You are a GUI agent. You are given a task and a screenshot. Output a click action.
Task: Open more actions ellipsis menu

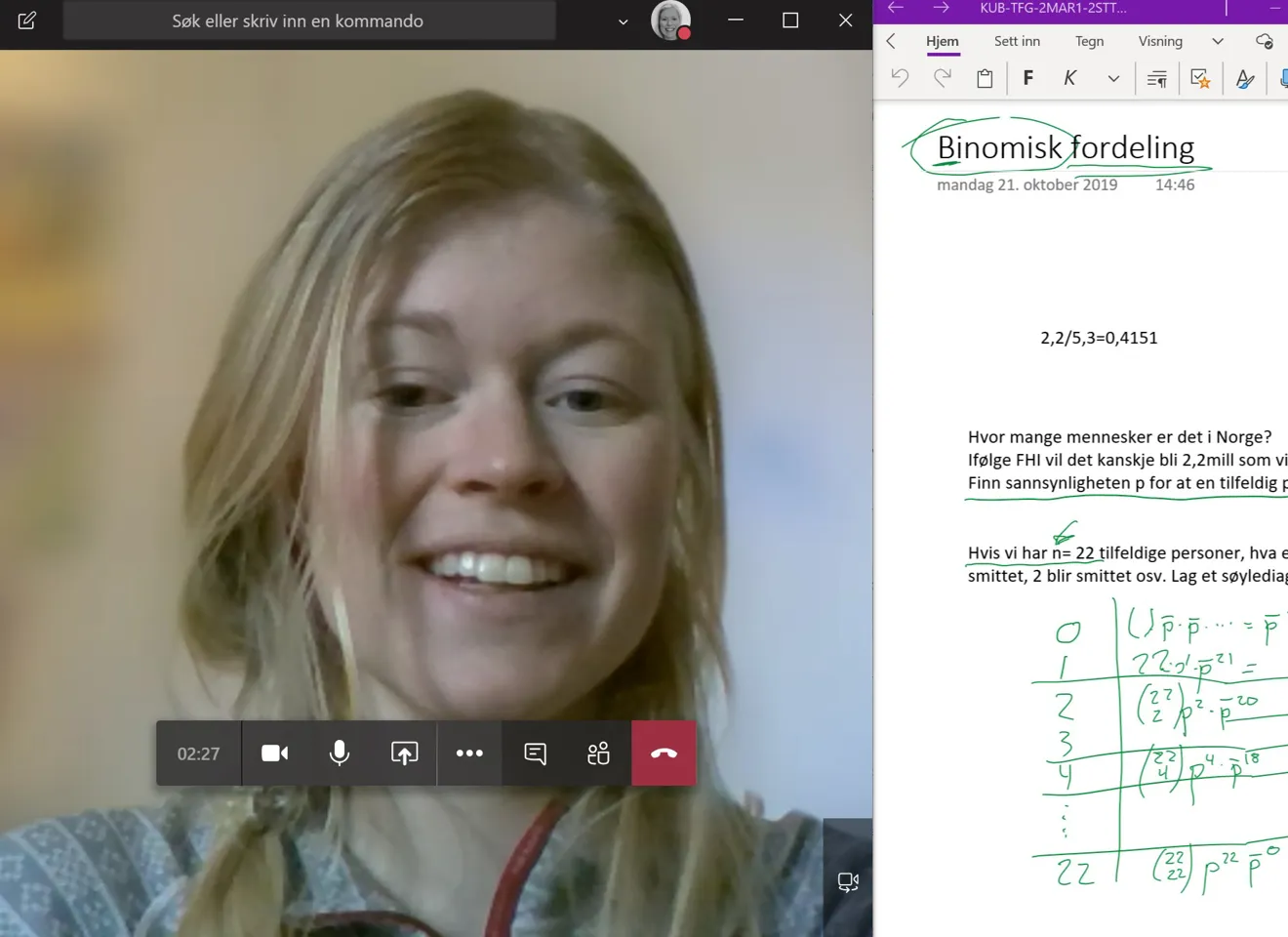coord(469,754)
